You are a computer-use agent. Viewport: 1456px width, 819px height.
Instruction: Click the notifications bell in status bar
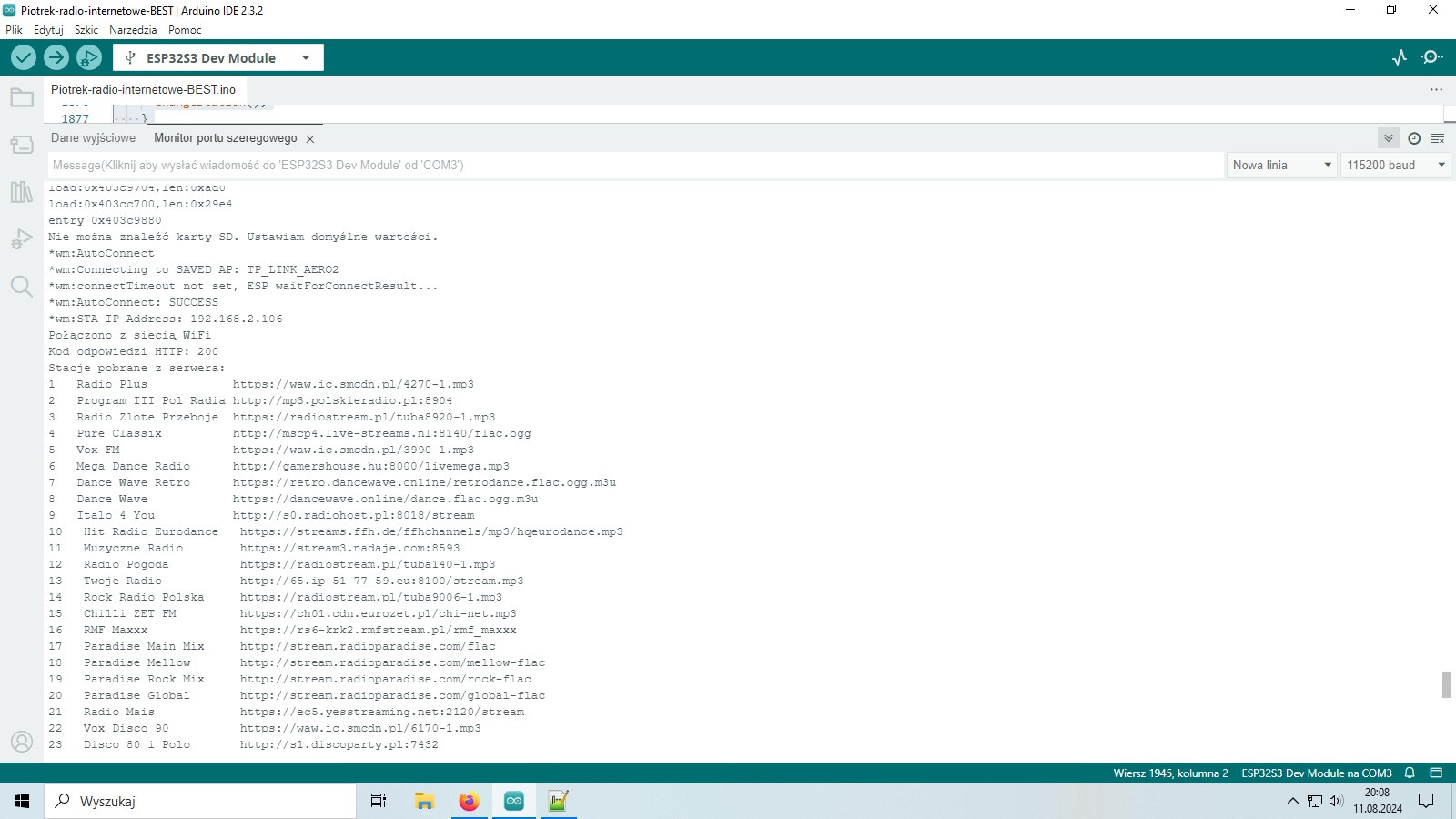[x=1410, y=773]
